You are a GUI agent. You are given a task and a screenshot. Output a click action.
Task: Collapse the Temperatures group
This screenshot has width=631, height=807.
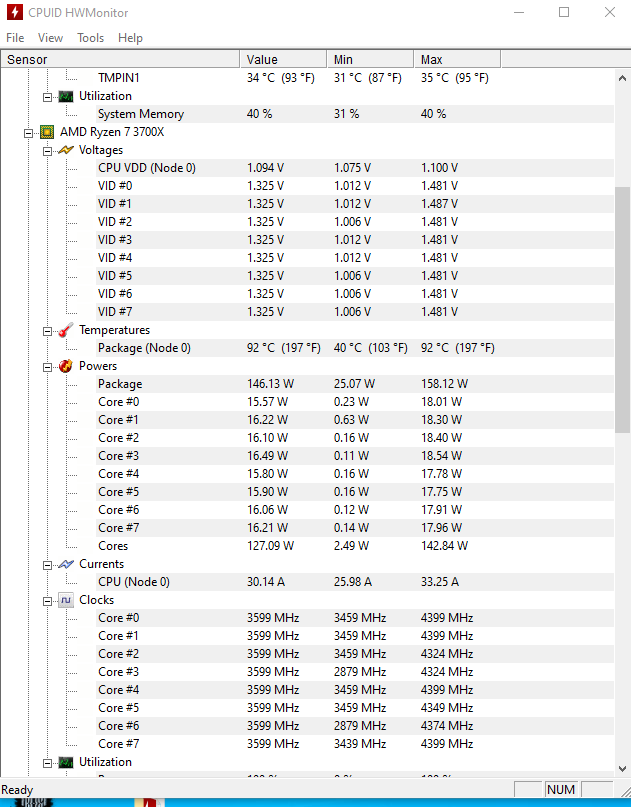[x=47, y=331]
